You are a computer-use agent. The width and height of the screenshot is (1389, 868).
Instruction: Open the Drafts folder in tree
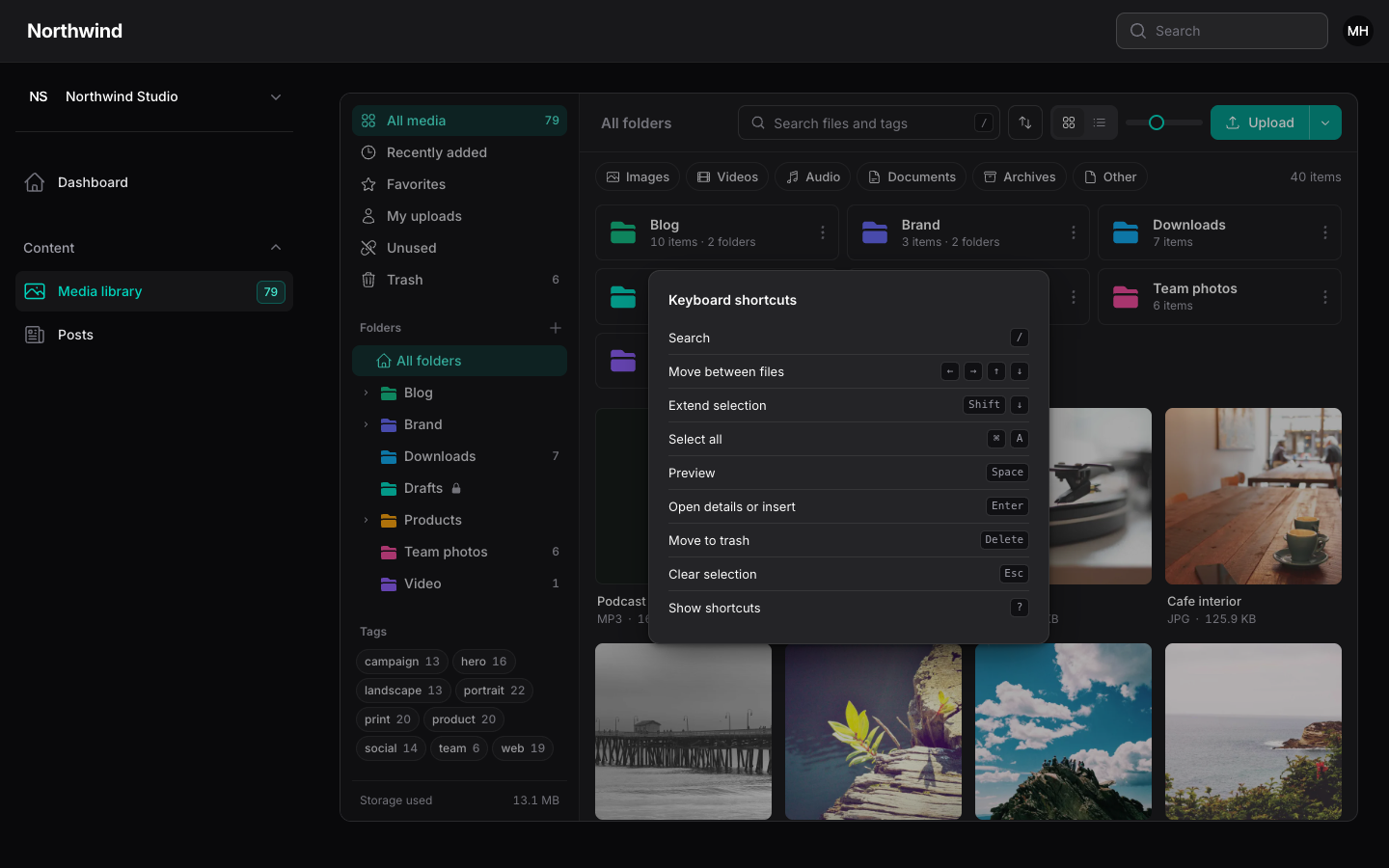tap(459, 488)
